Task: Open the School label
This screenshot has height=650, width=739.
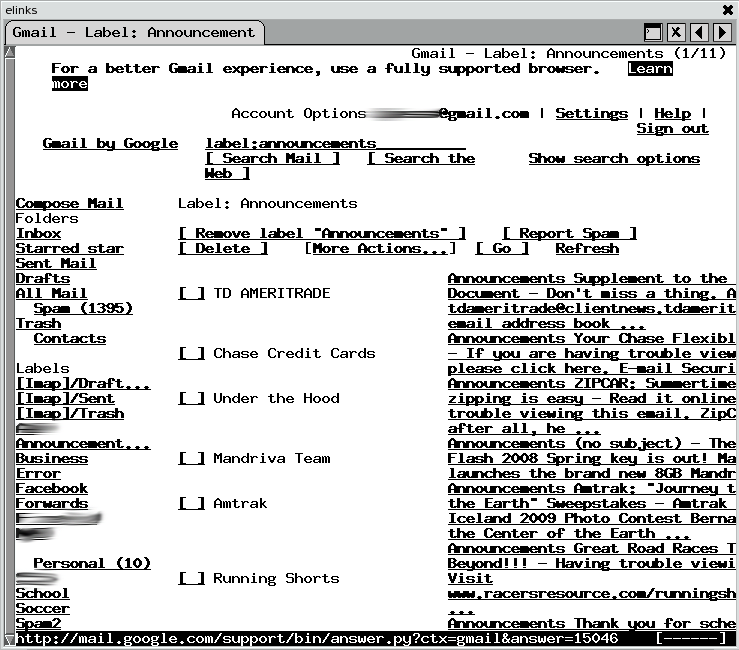Action: tap(42, 593)
